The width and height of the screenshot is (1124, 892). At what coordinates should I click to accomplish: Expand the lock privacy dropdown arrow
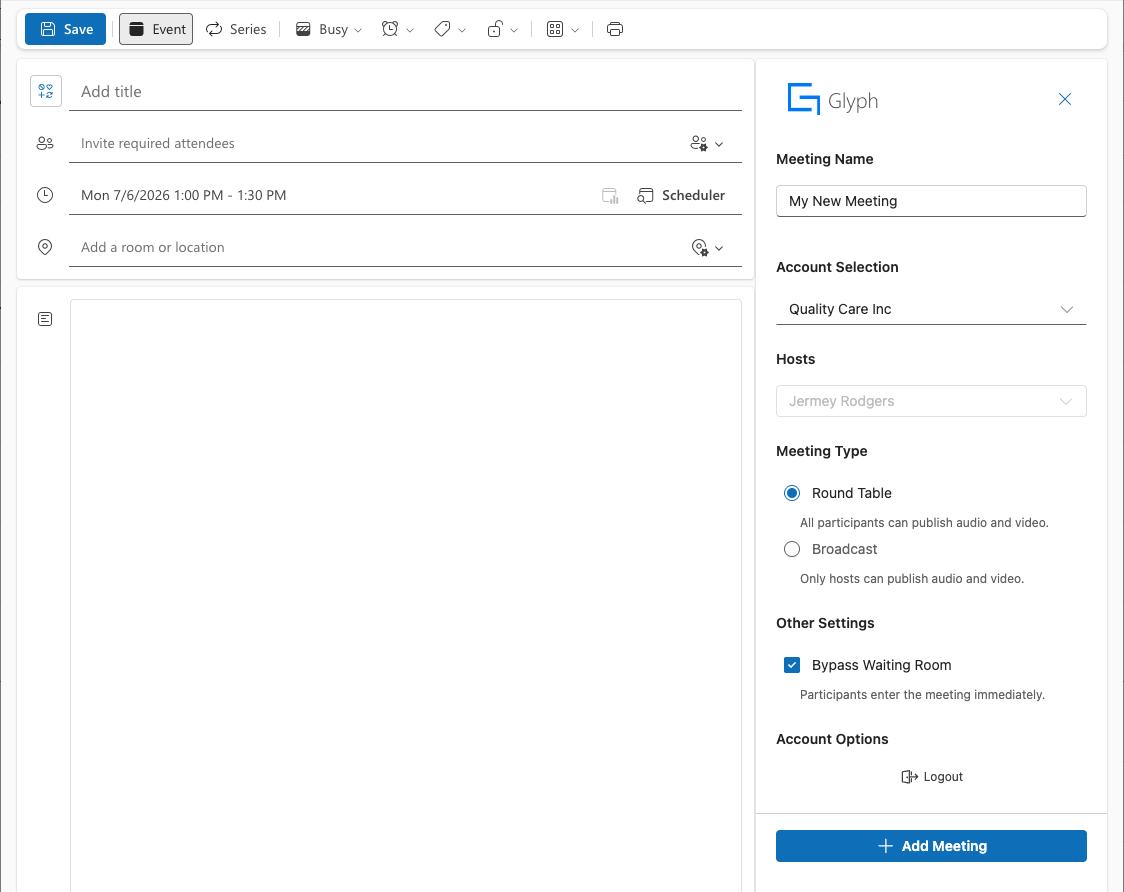(514, 30)
